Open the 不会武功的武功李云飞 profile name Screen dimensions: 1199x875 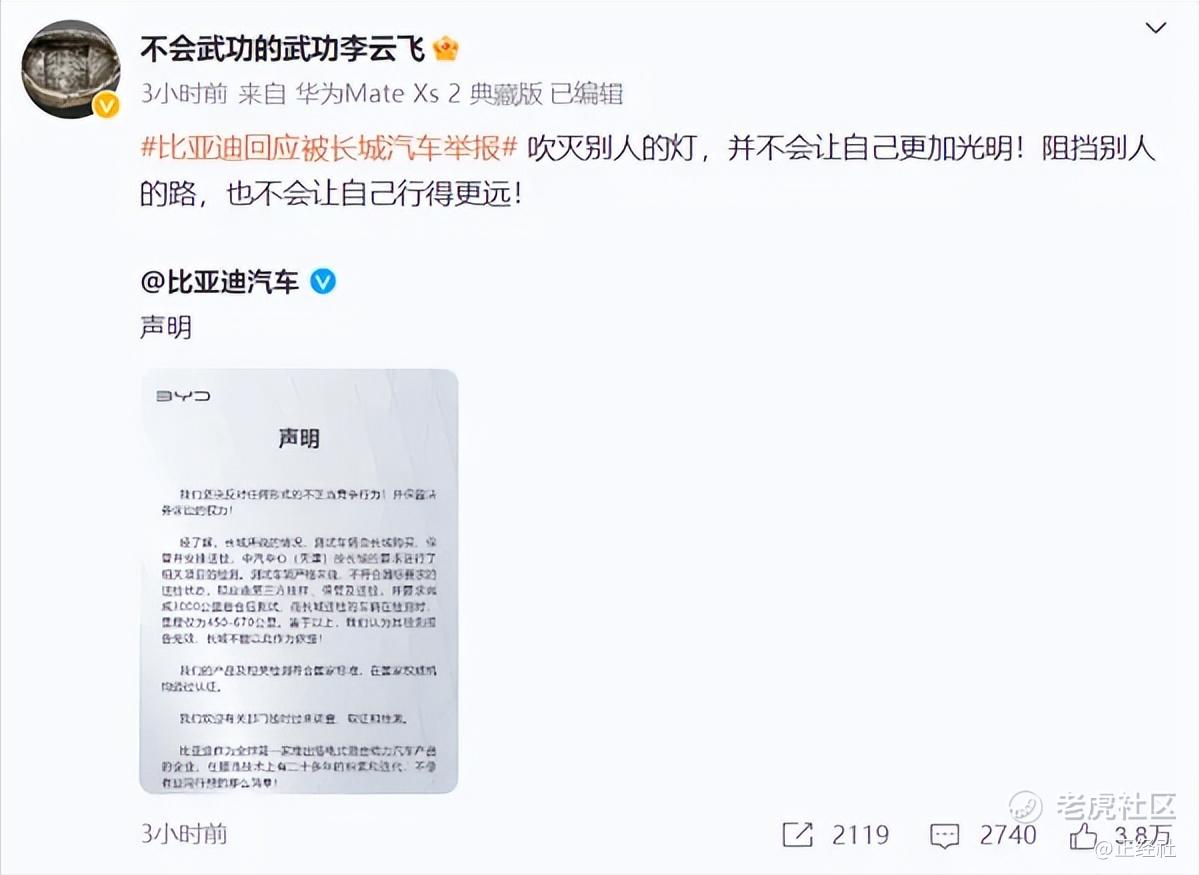(282, 50)
